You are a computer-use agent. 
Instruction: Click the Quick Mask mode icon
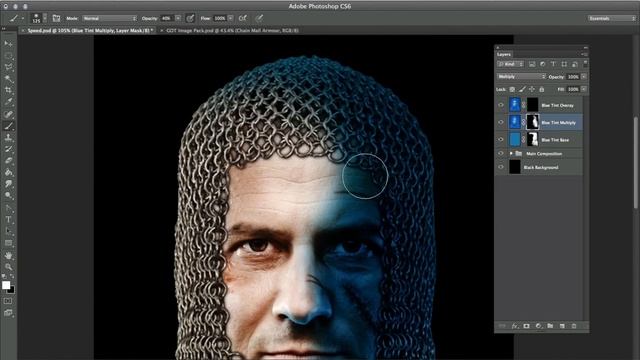(x=8, y=301)
